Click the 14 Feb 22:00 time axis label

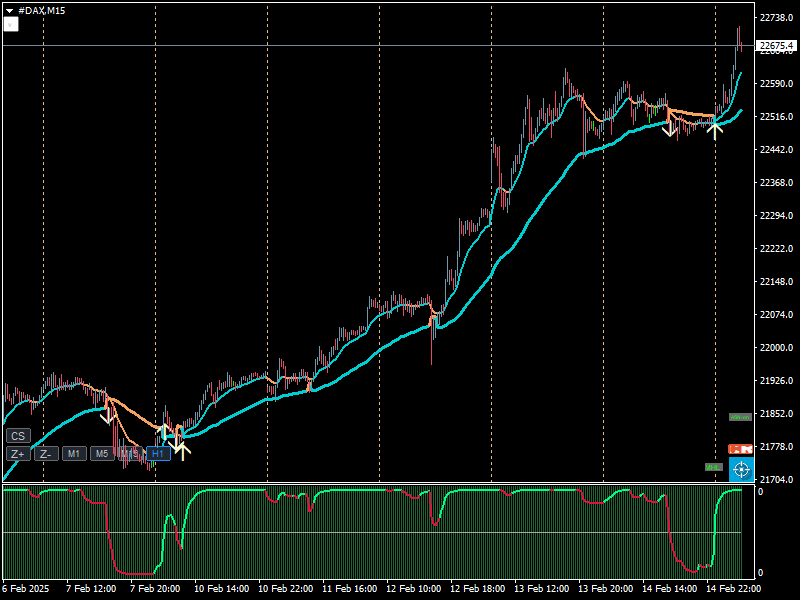coord(734,589)
